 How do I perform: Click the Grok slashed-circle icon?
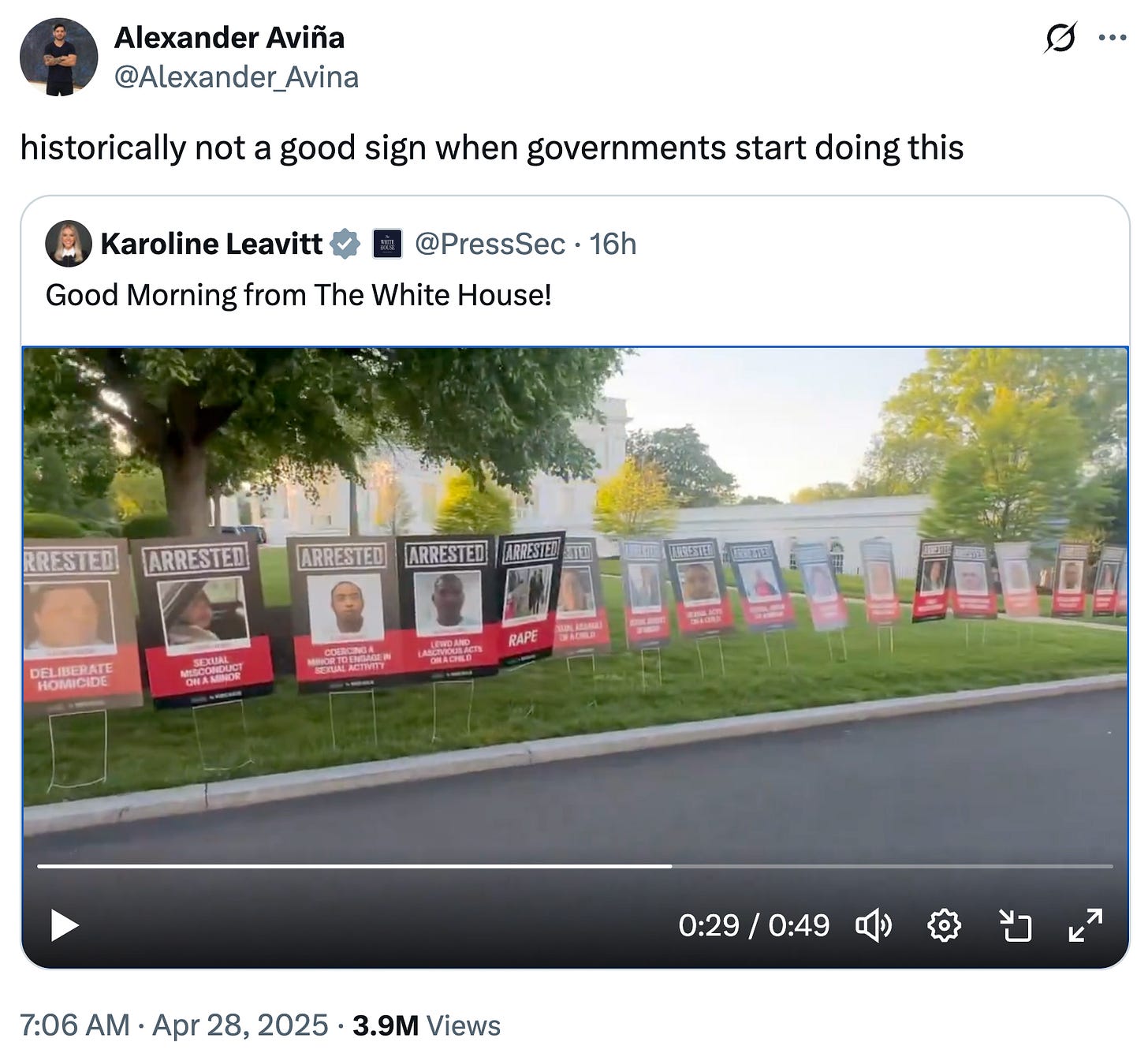(1060, 38)
